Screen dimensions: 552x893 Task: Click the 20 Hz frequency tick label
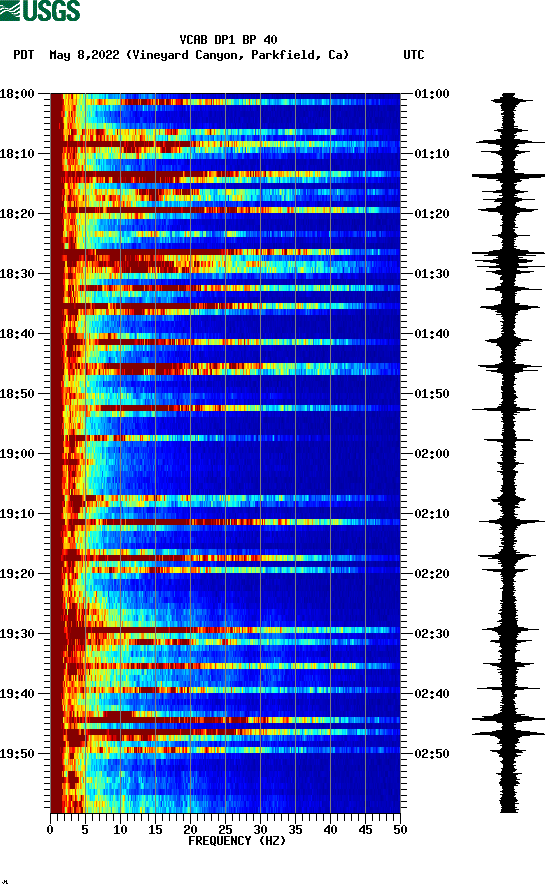pyautogui.click(x=190, y=830)
